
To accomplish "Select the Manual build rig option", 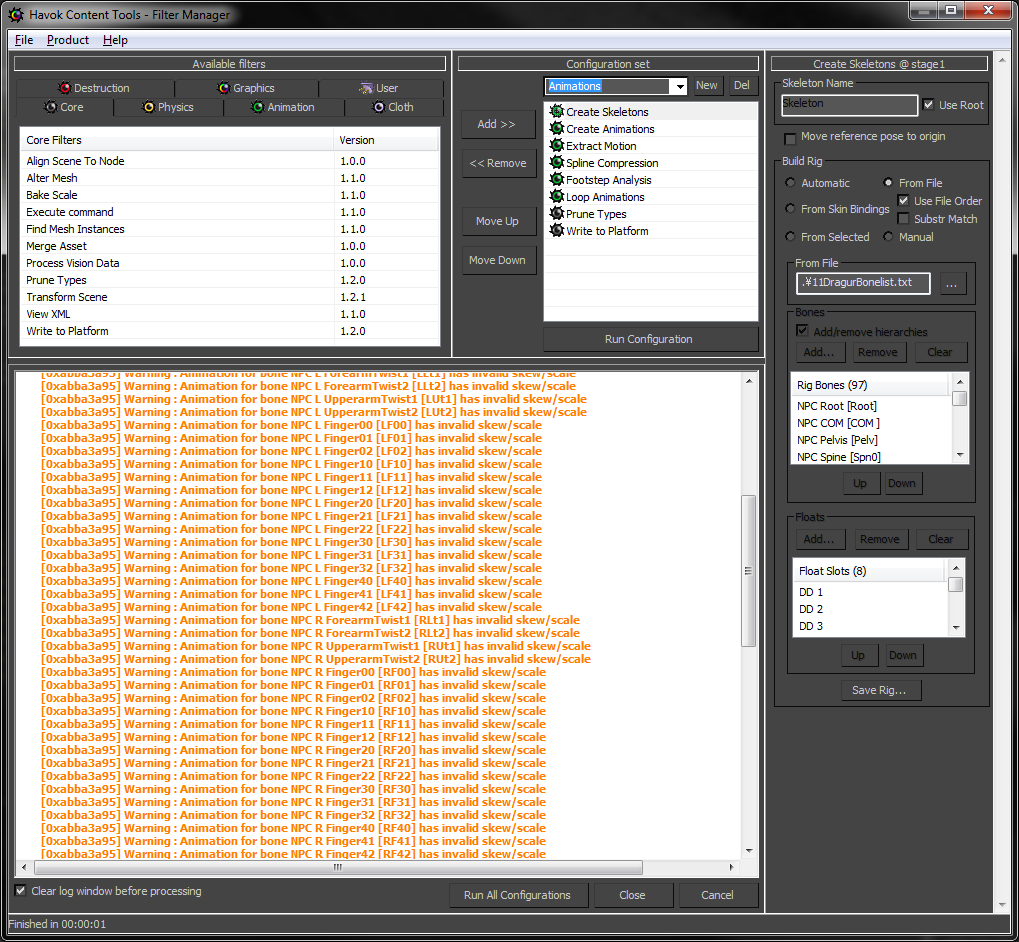I will click(x=888, y=236).
